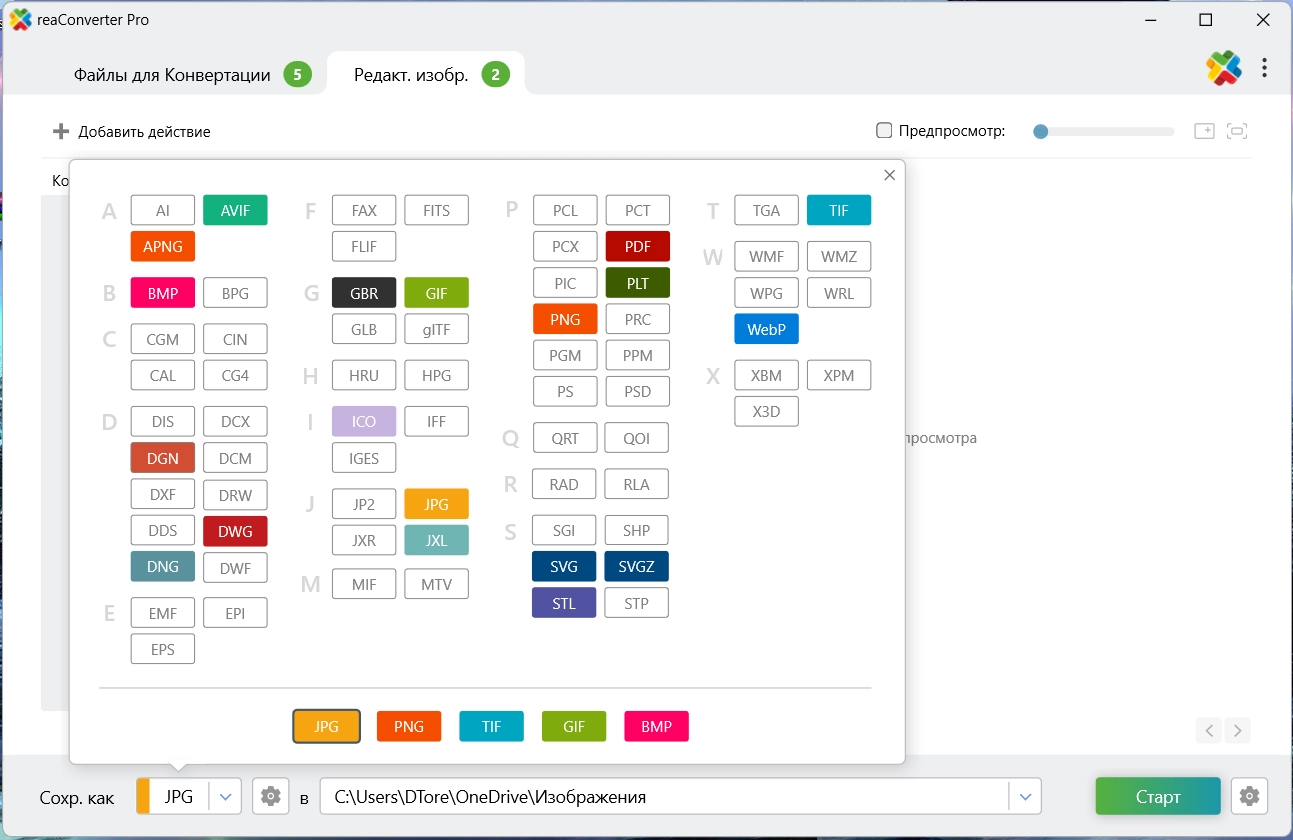Screen dimensions: 1293x840
Task: Select the SVG format
Action: coord(564,566)
